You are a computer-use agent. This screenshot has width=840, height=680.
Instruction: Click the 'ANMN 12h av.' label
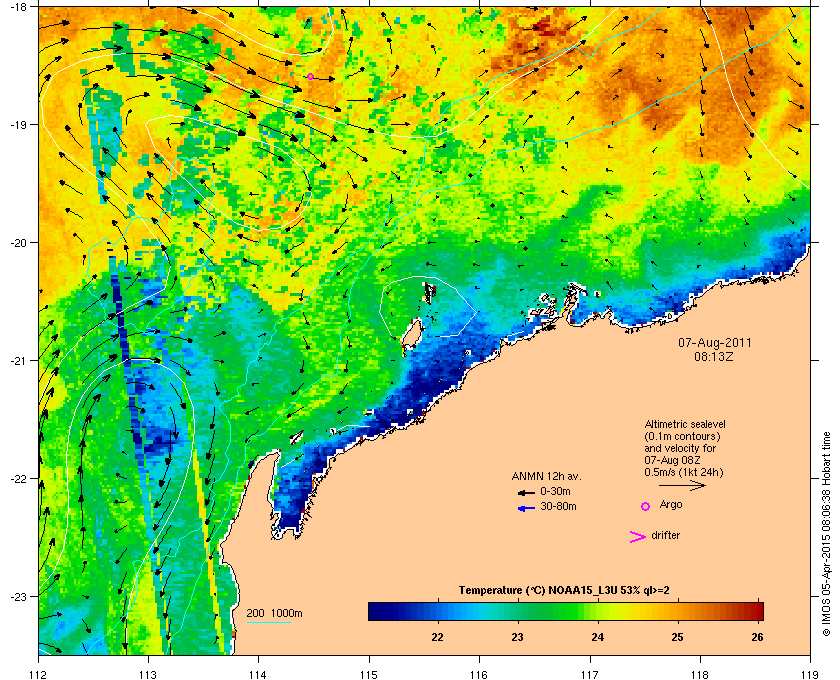546,476
